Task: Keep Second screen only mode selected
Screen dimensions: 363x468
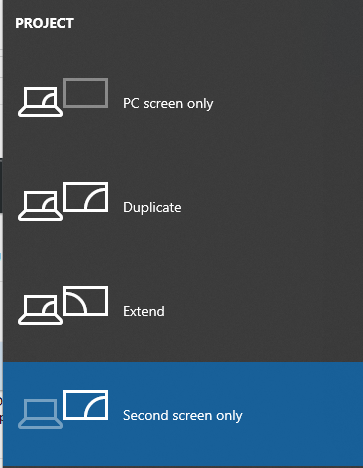Action: pyautogui.click(x=183, y=414)
